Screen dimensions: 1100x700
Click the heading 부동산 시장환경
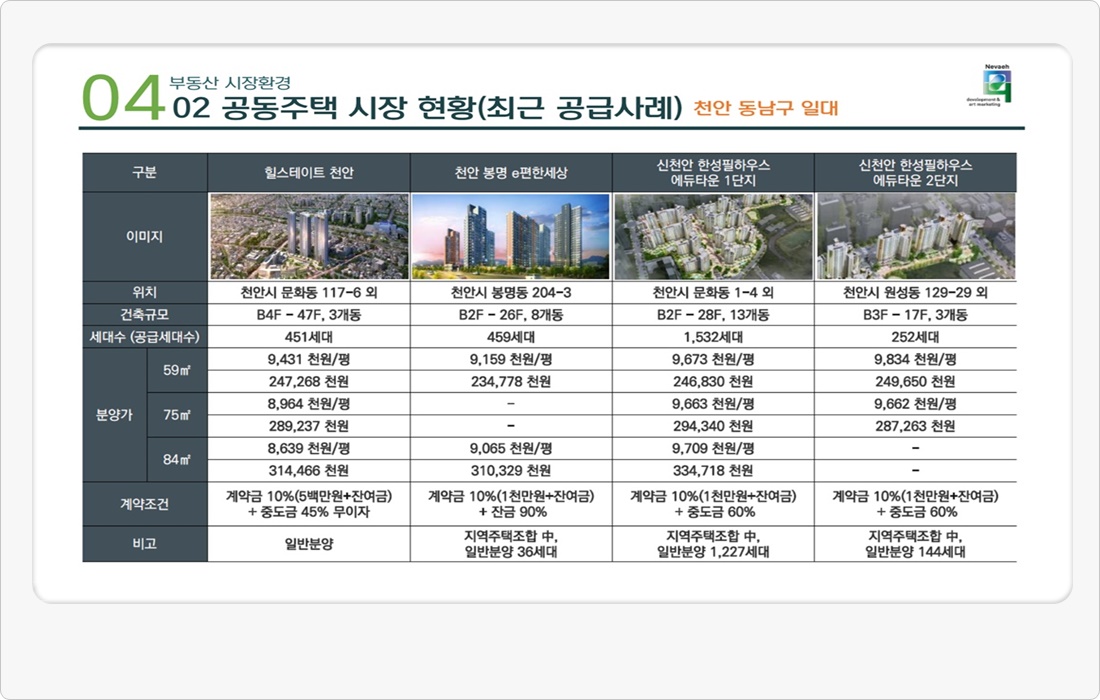[x=230, y=83]
